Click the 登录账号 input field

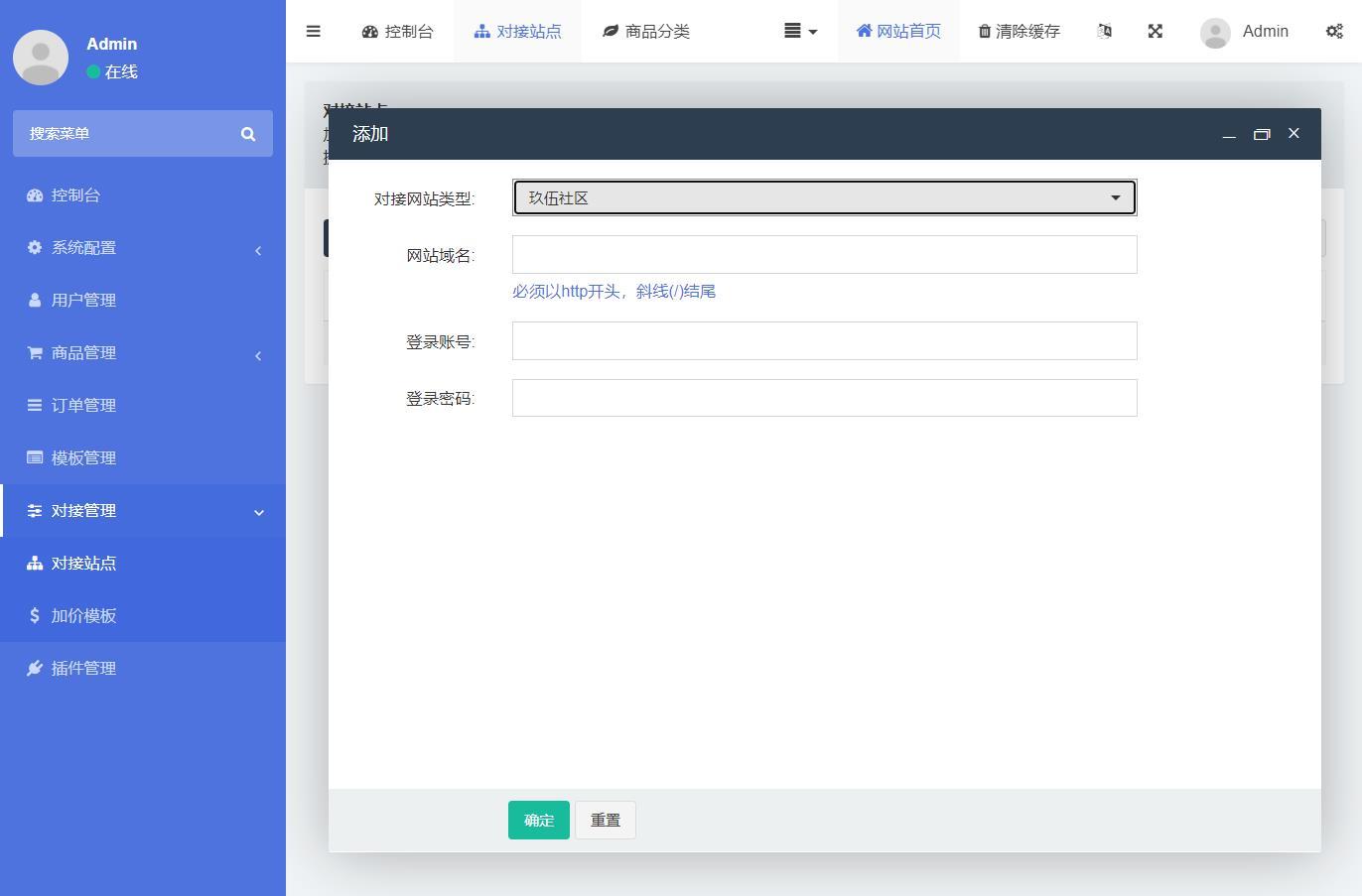[824, 341]
